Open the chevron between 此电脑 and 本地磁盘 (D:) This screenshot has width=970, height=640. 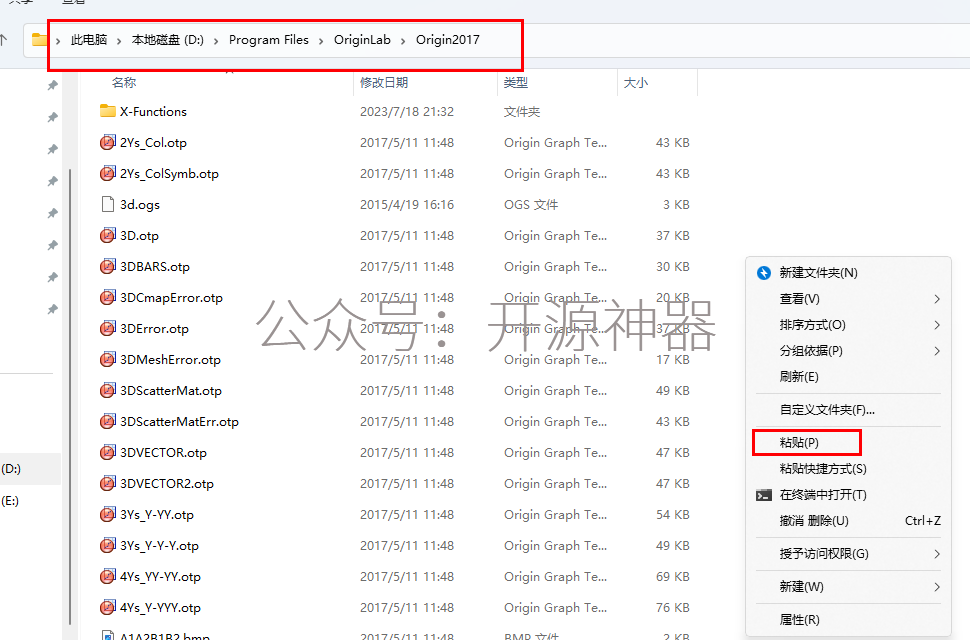coord(119,41)
